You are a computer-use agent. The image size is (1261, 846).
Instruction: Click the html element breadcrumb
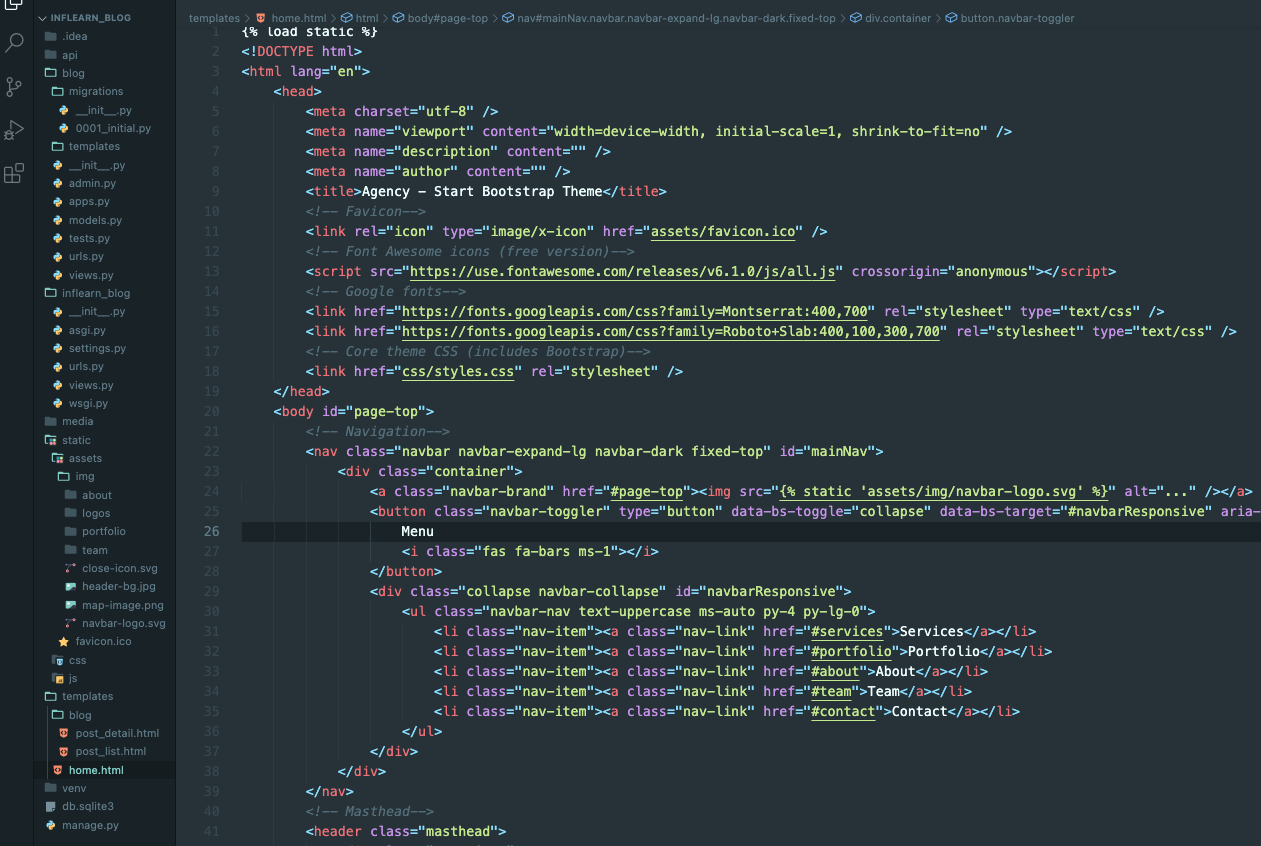coord(360,18)
